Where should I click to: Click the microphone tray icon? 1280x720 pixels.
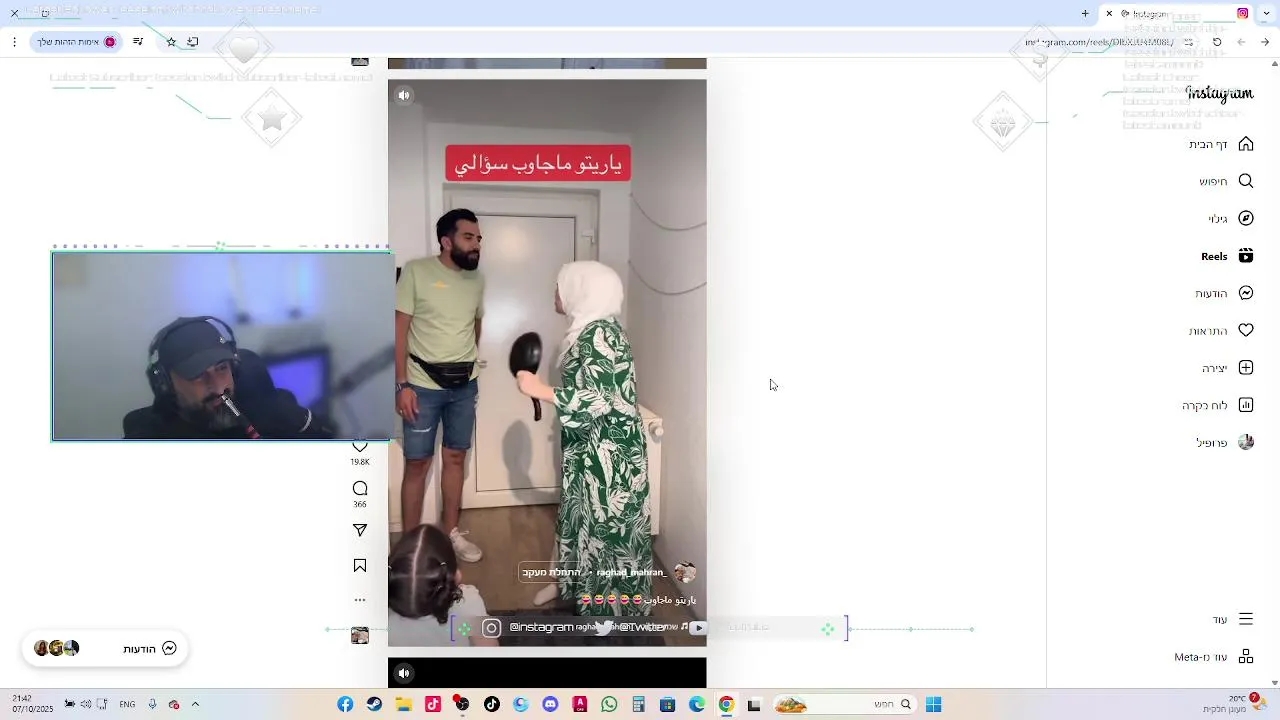[x=152, y=704]
